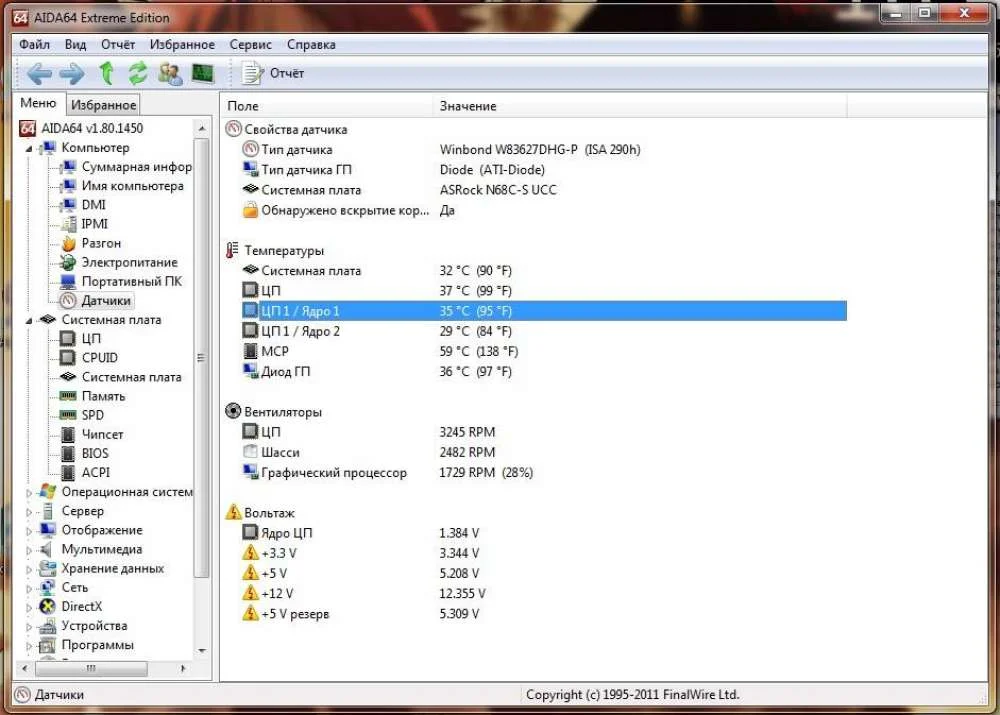1000x715 pixels.
Task: Click the ACPI icon in tree
Action: 68,473
